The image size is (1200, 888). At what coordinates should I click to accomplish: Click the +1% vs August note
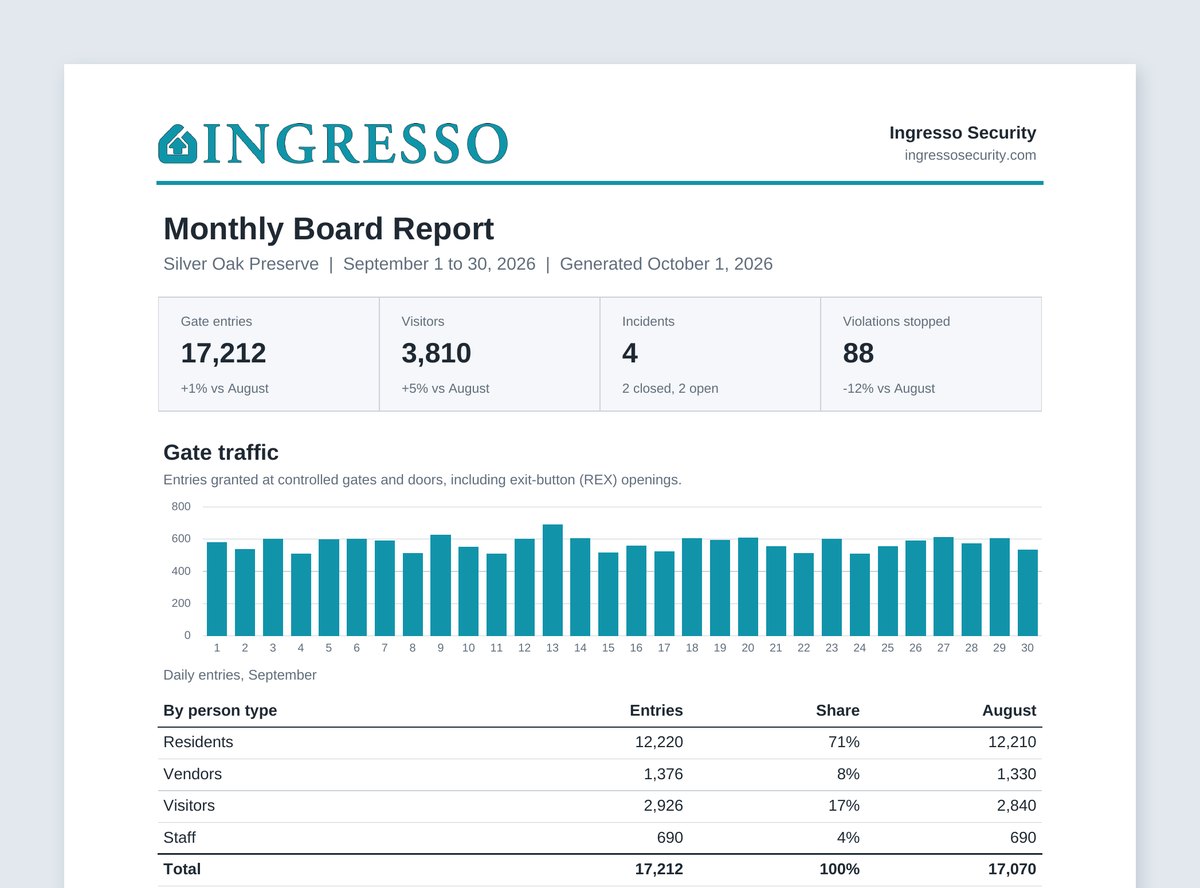pos(225,388)
